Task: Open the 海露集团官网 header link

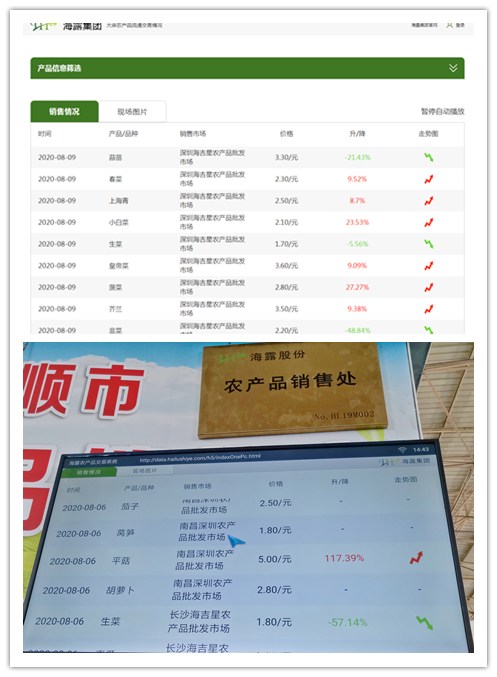Action: (424, 25)
